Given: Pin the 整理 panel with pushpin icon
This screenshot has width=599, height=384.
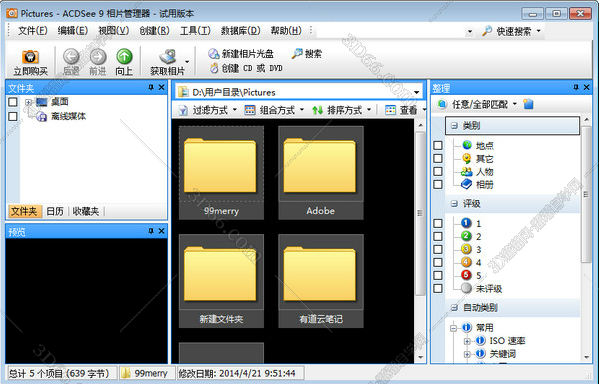Looking at the screenshot, I should [576, 87].
